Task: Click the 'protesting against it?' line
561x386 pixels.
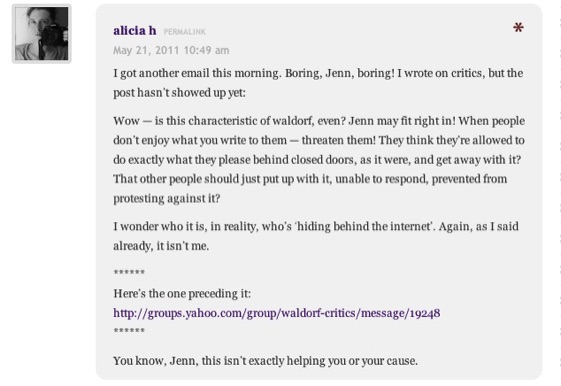Action: (167, 199)
